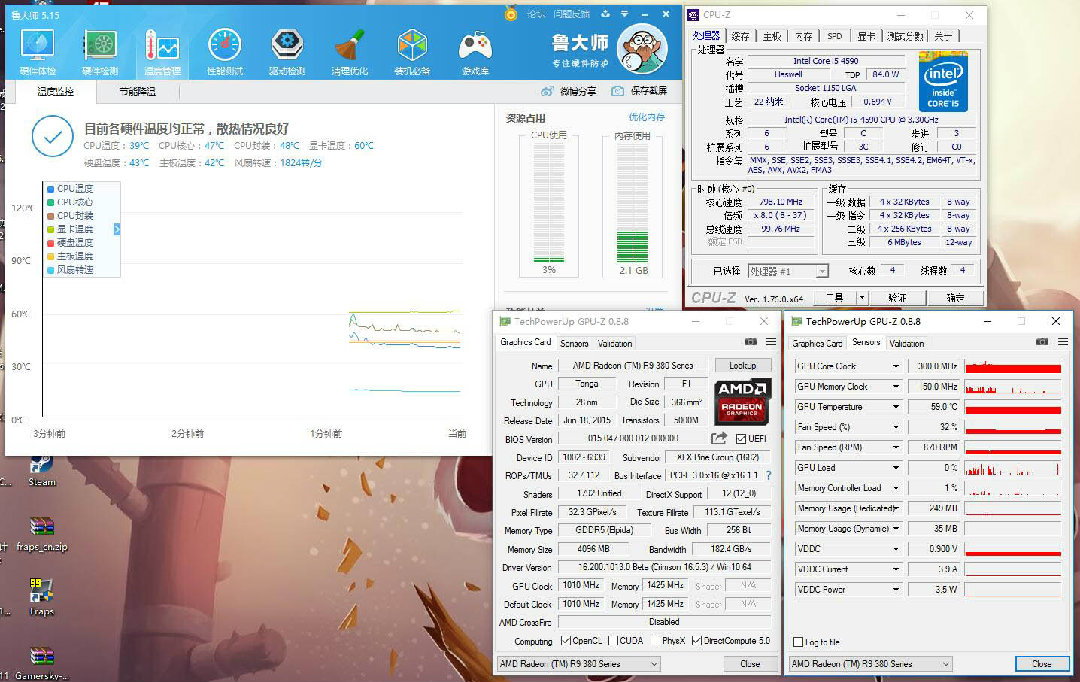The height and width of the screenshot is (682, 1080).
Task: Open the GPU Load sensor dropdown
Action: (x=896, y=468)
